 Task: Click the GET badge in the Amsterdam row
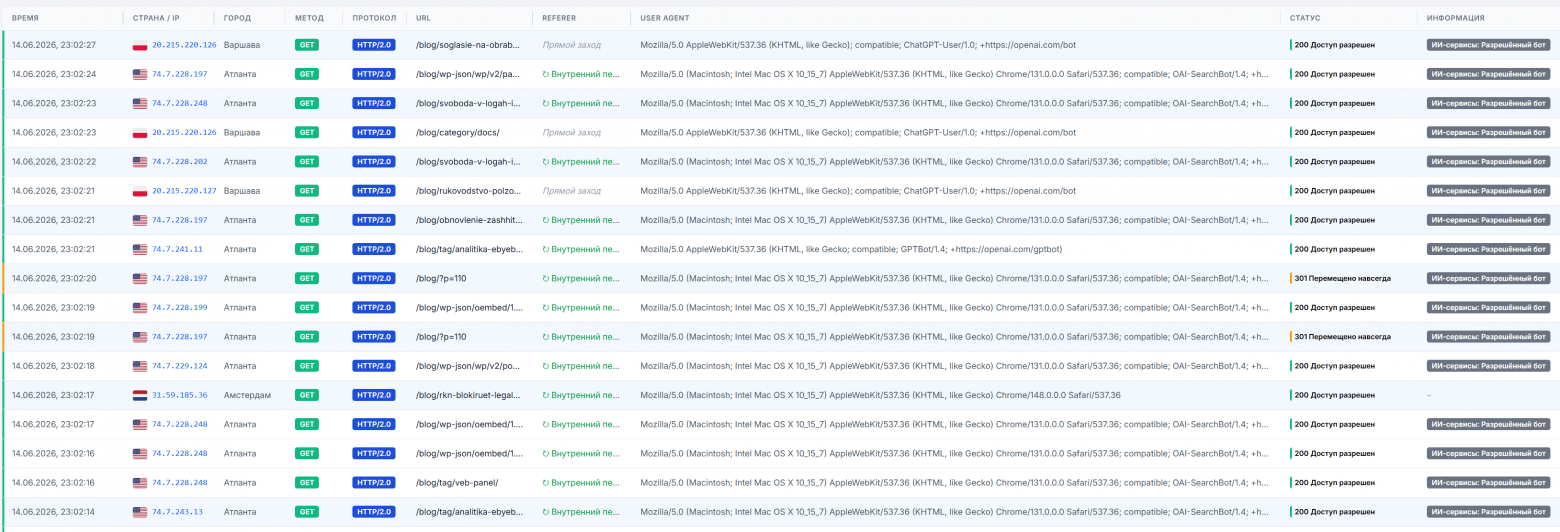click(307, 395)
